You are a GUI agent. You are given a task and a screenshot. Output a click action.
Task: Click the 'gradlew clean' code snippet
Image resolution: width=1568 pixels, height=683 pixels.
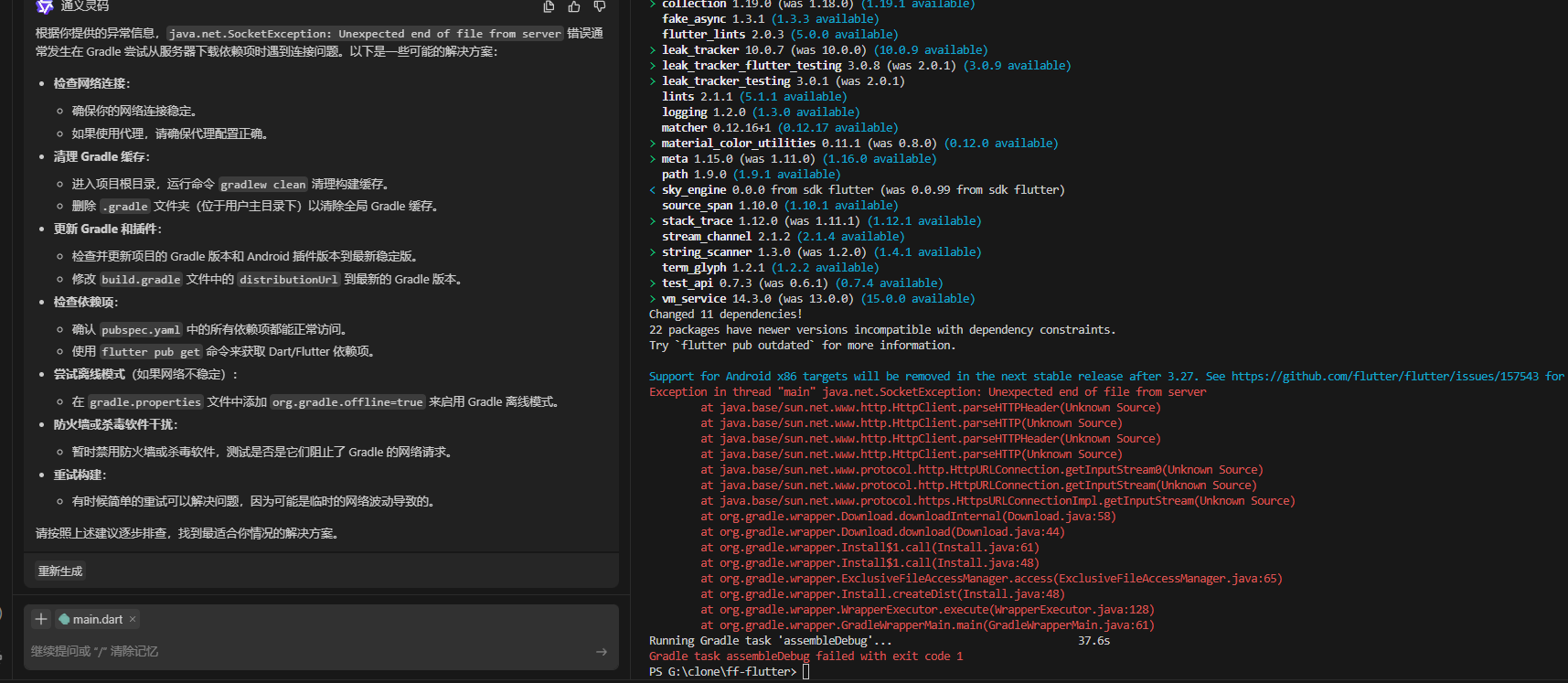263,185
